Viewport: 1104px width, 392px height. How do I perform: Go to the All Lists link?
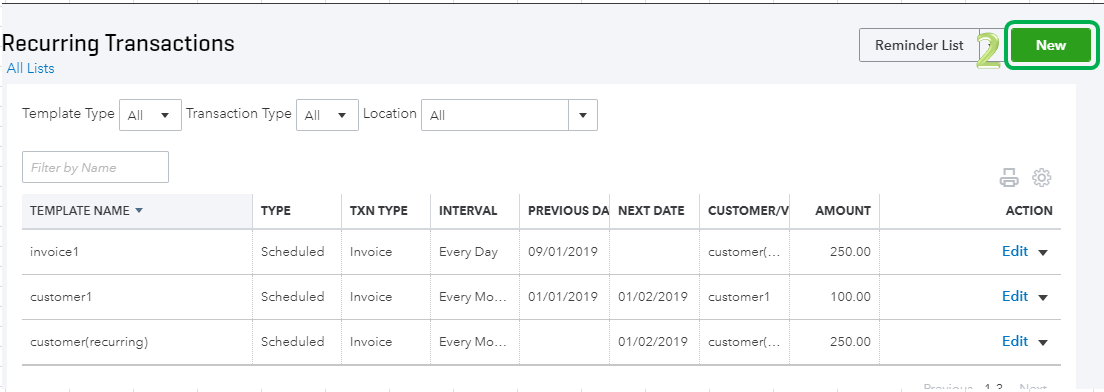click(x=30, y=68)
